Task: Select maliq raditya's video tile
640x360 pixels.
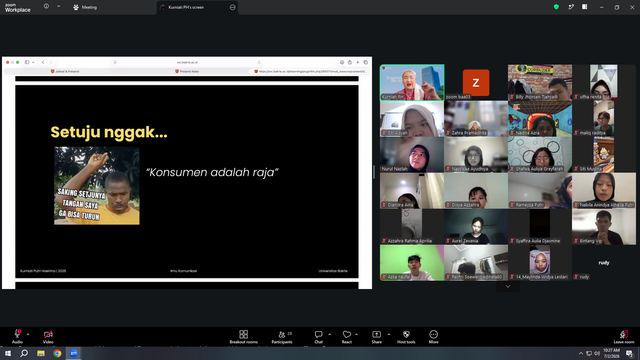Action: (x=604, y=118)
